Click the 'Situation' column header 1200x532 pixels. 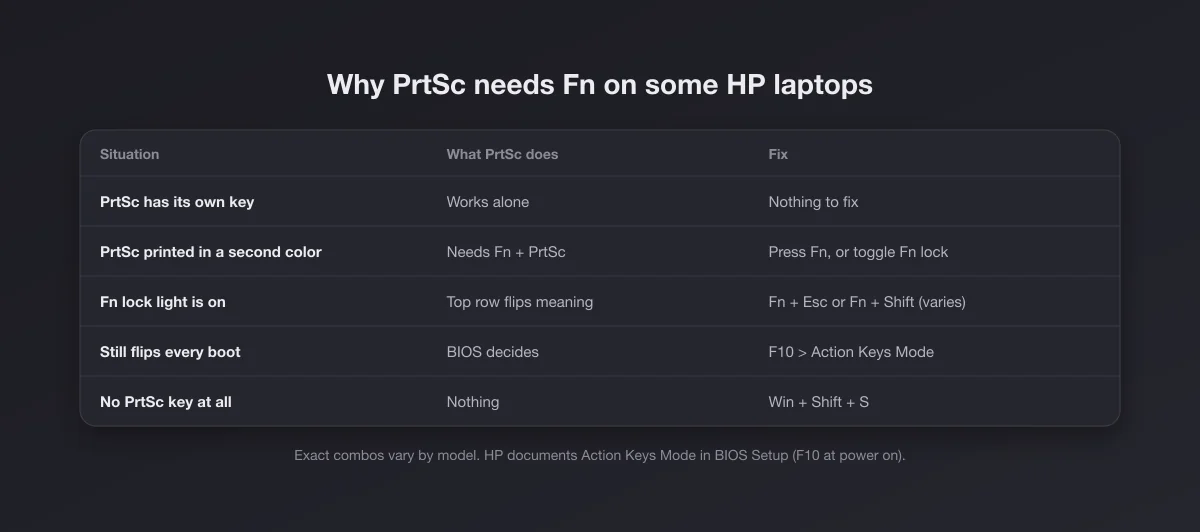click(x=129, y=154)
